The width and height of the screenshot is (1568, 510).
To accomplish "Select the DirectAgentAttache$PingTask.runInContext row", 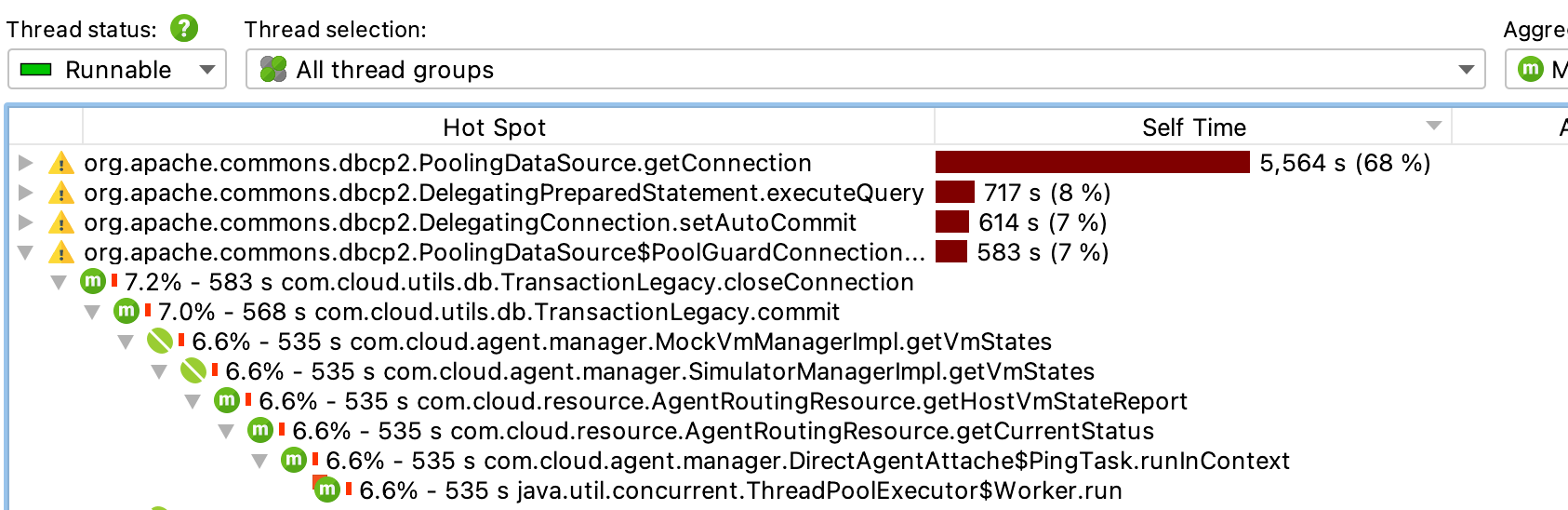I will click(886, 461).
